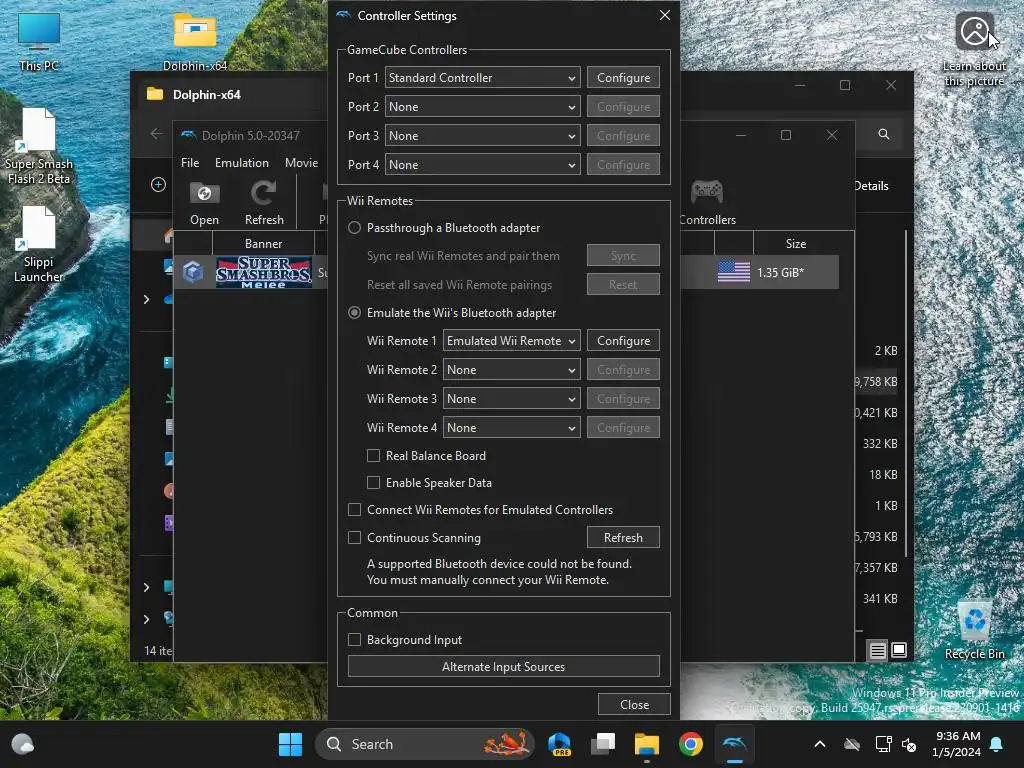This screenshot has width=1024, height=768.
Task: Open the Wii Remote 1 dropdown
Action: [511, 341]
